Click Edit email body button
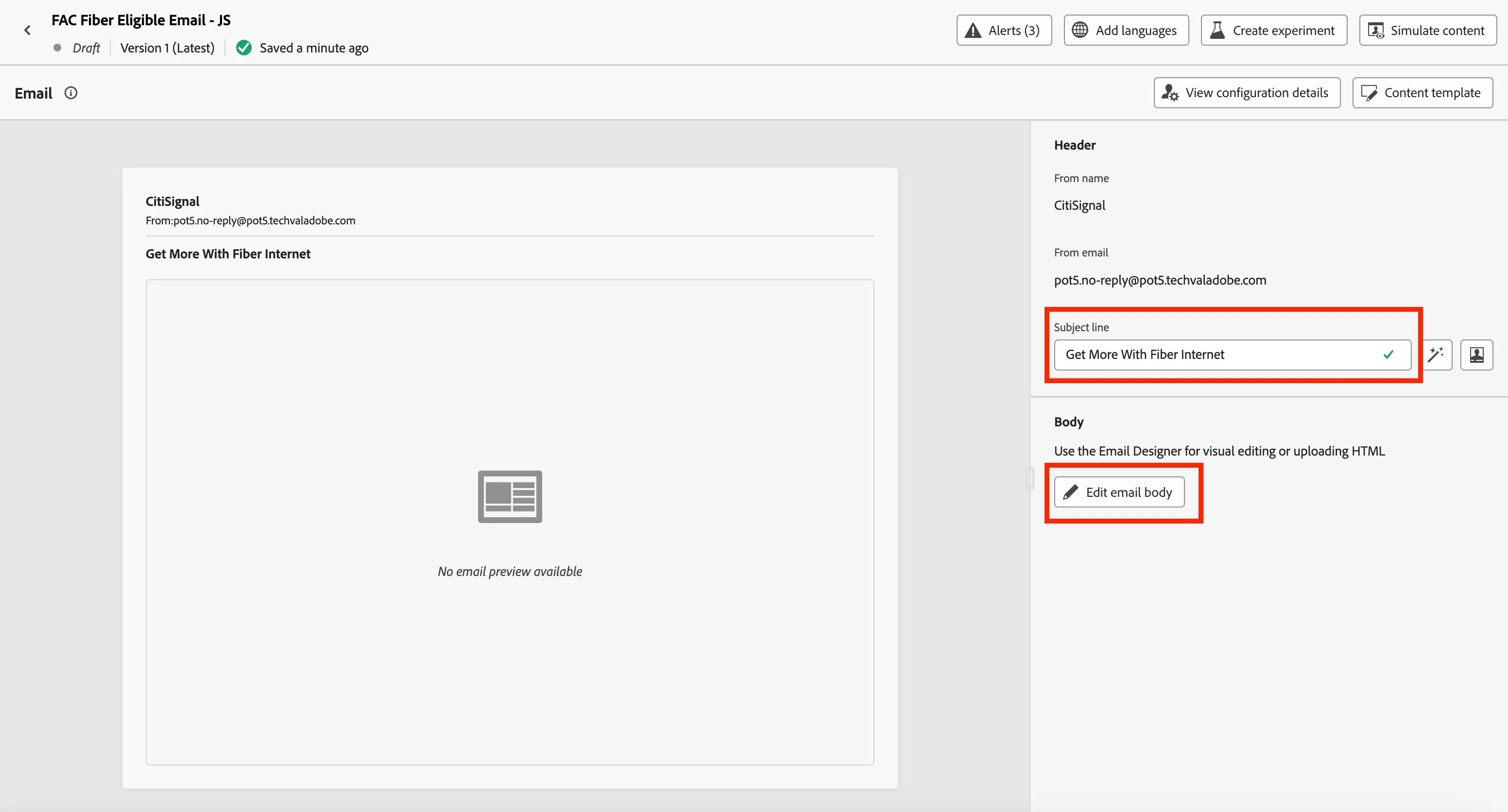The height and width of the screenshot is (812, 1508). click(x=1119, y=492)
